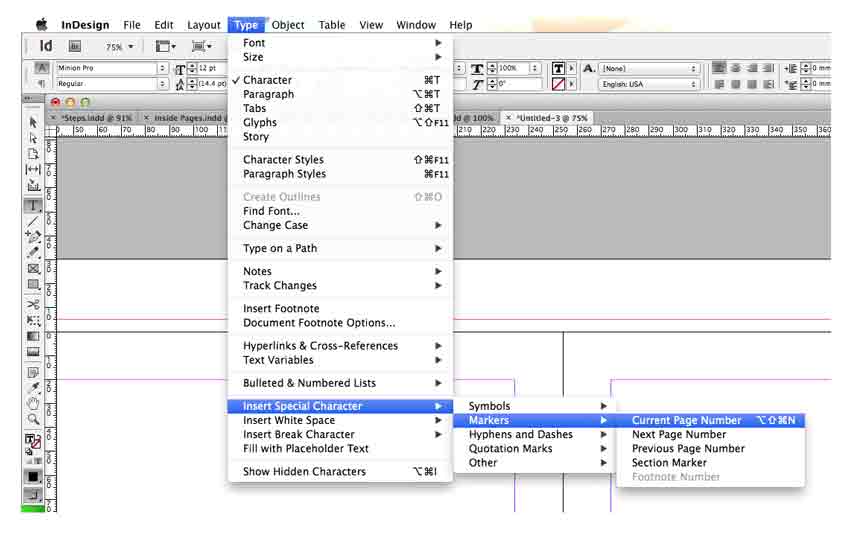This screenshot has height=536, width=850.
Task: Select the Scissors tool
Action: 33,304
